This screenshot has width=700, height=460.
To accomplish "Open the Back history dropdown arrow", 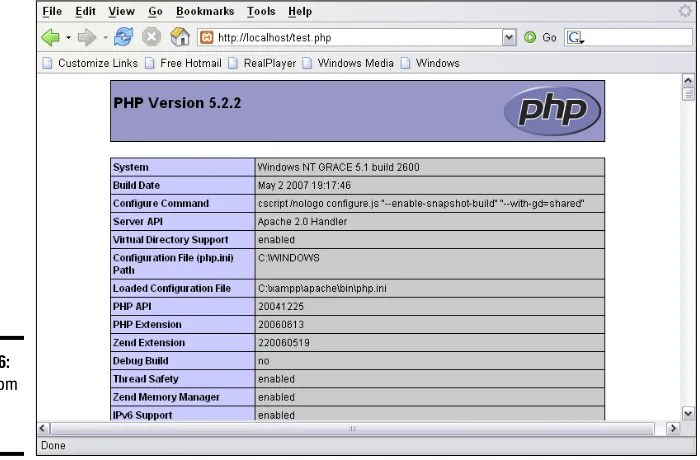I will [68, 38].
